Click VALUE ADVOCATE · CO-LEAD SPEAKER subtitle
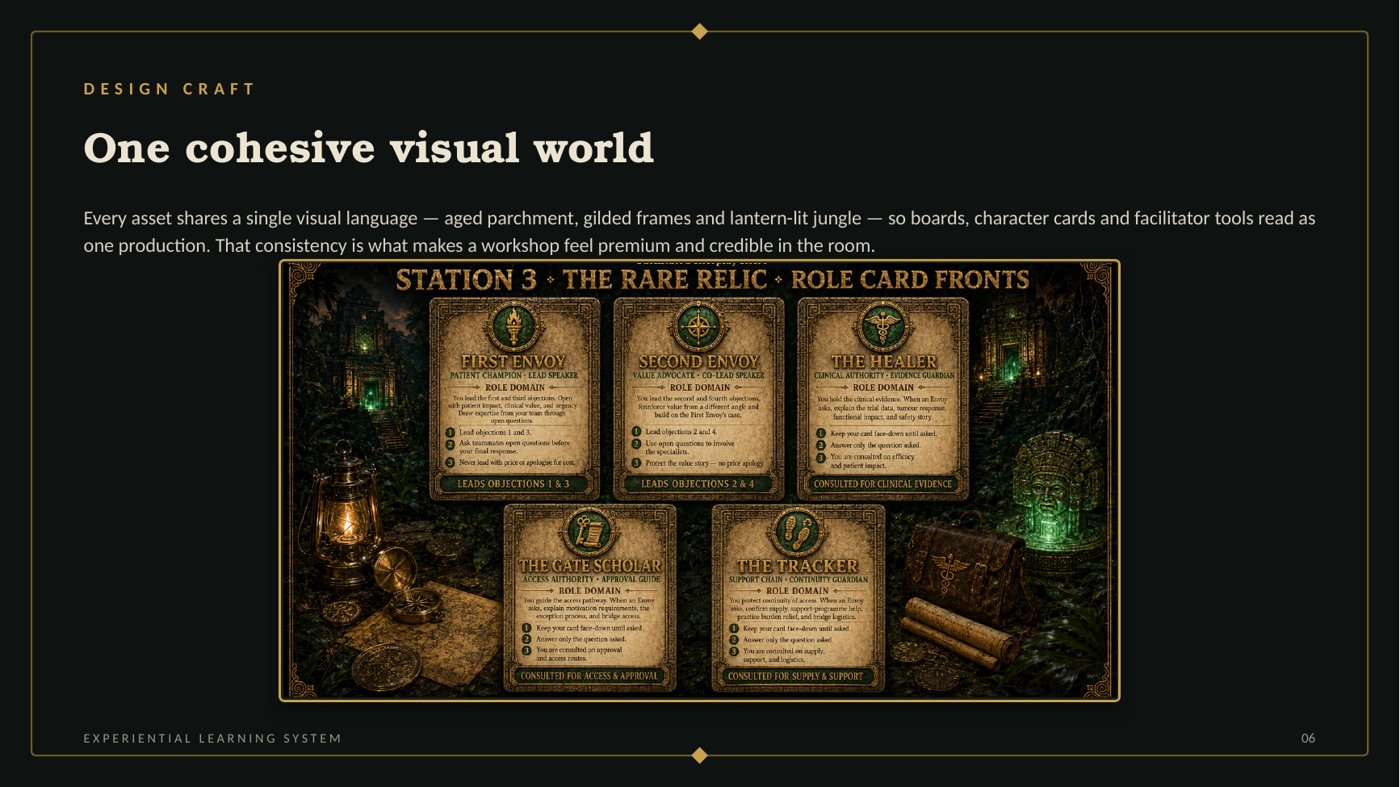This screenshot has height=787, width=1400. [x=698, y=376]
